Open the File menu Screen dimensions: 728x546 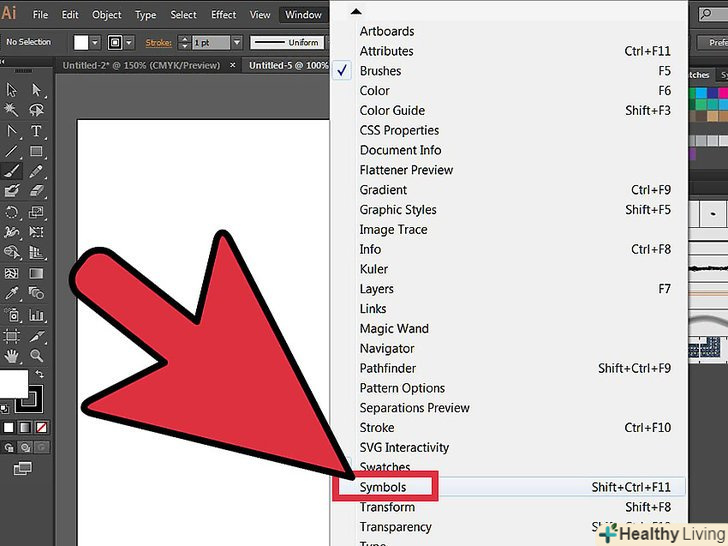(40, 15)
